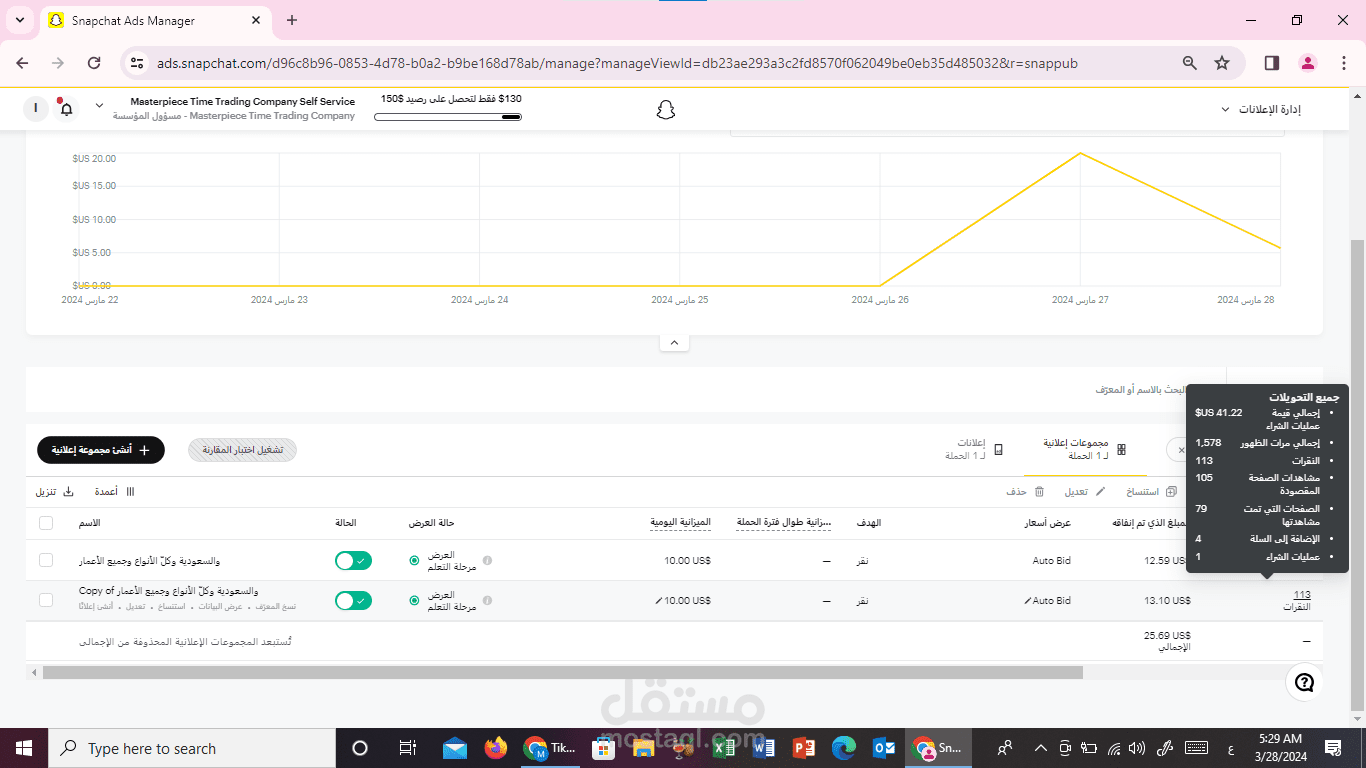Open Microsoft Edge from the taskbar
This screenshot has height=768, width=1366.
pos(844,748)
